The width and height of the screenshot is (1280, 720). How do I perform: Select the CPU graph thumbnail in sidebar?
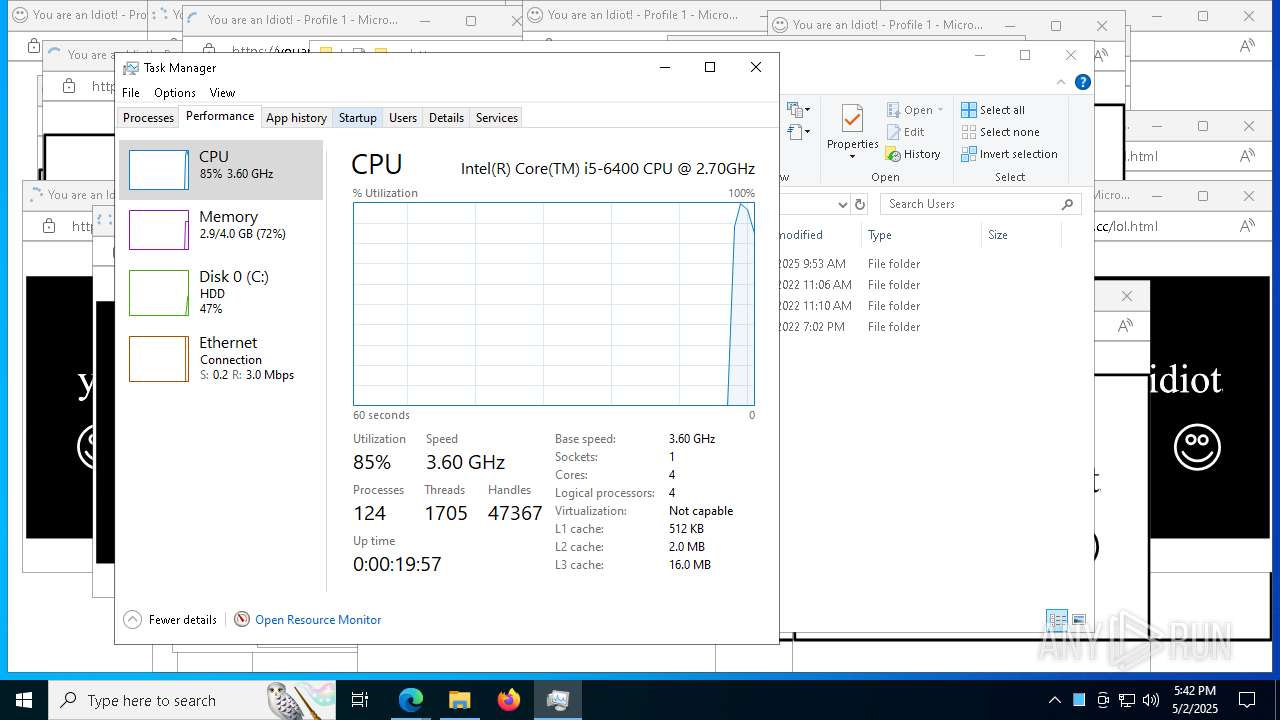point(159,170)
